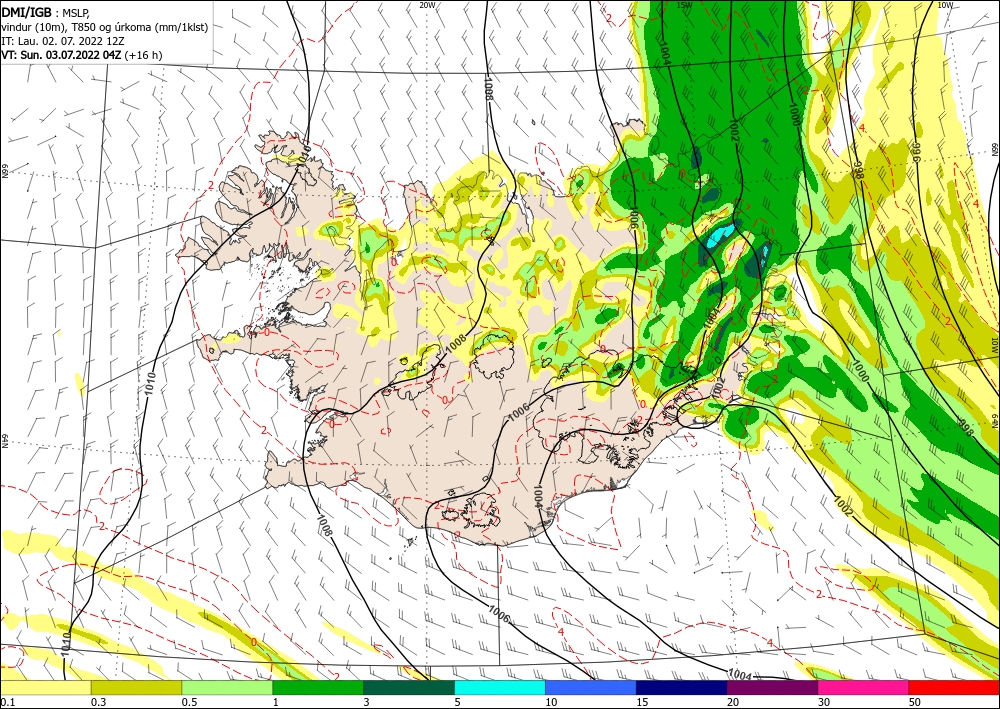Click the olive yellow 0.3–0.5 legend swatch
Viewport: 1000px width, 709px height.
(x=136, y=687)
